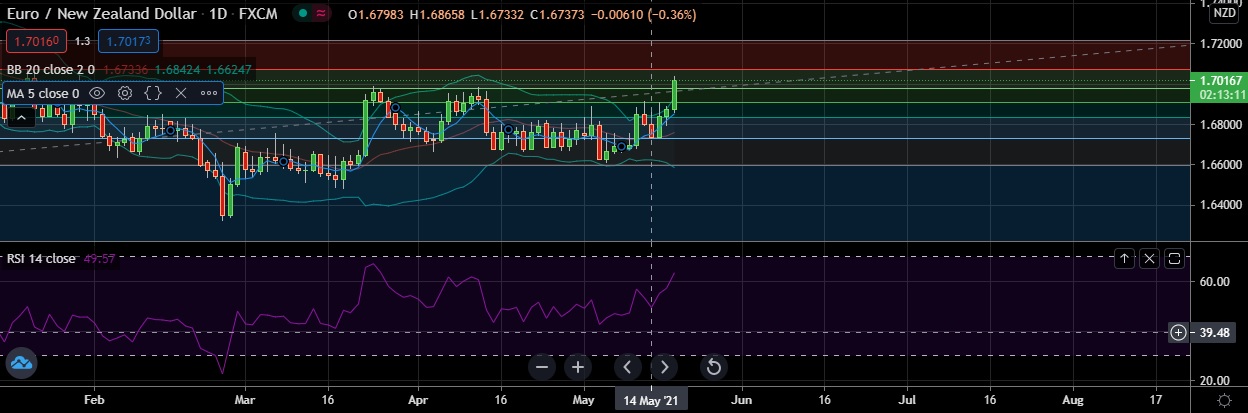This screenshot has width=1248, height=413.
Task: Reset the chart view
Action: click(x=713, y=367)
